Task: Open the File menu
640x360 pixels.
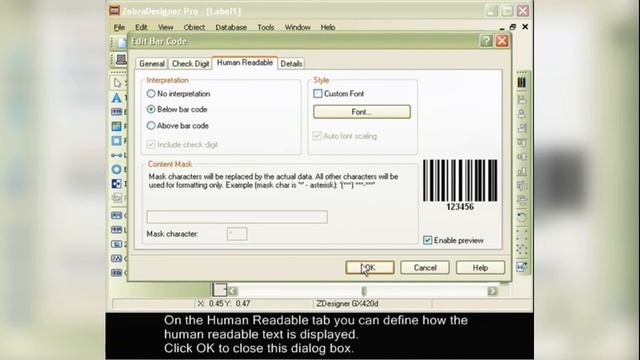Action: pos(119,27)
